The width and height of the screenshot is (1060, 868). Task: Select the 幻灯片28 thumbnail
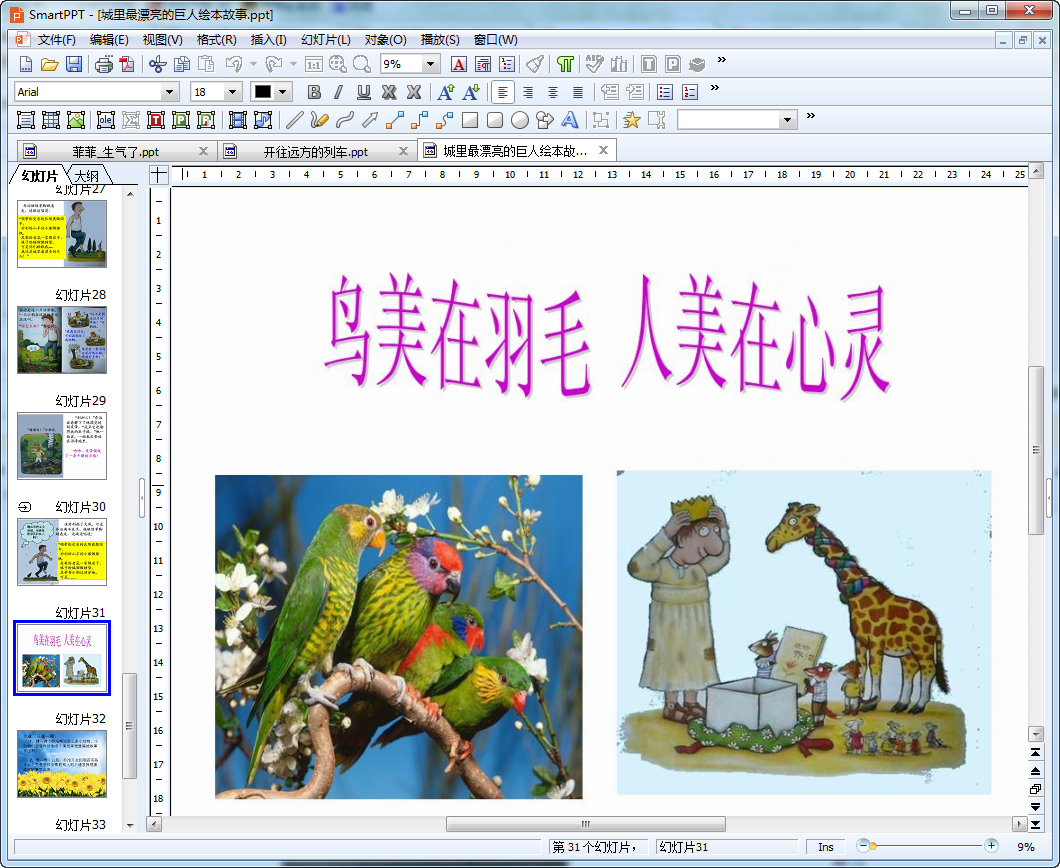62,339
